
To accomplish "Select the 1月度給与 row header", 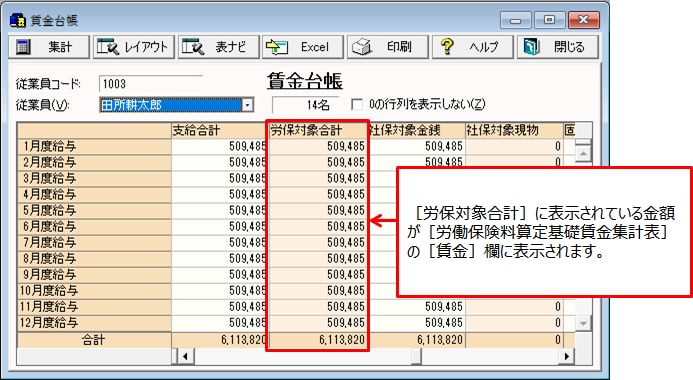I will (94, 146).
